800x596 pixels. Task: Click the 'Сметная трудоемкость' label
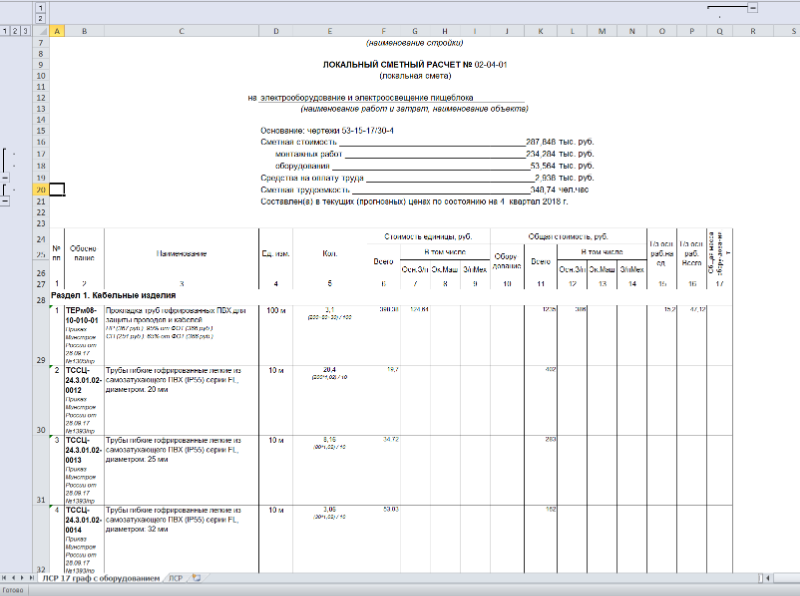(x=305, y=190)
